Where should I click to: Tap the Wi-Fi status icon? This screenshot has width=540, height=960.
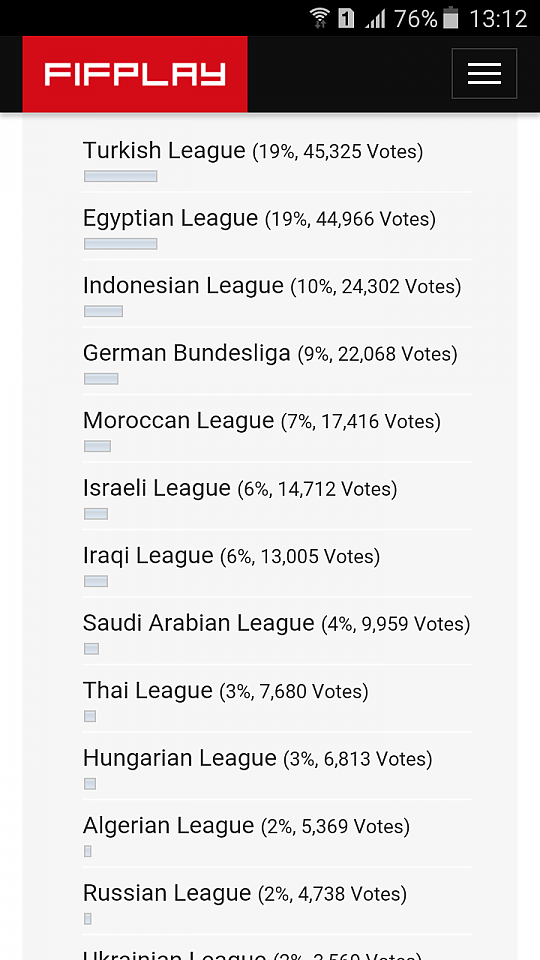319,18
